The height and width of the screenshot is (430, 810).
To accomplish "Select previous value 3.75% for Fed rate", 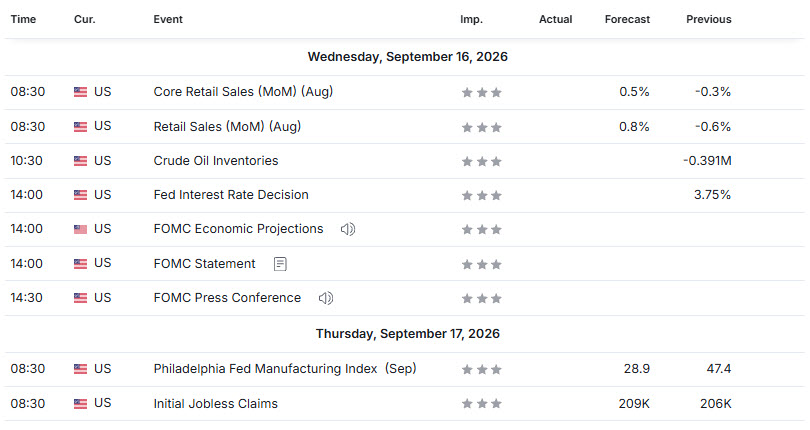I will point(712,195).
